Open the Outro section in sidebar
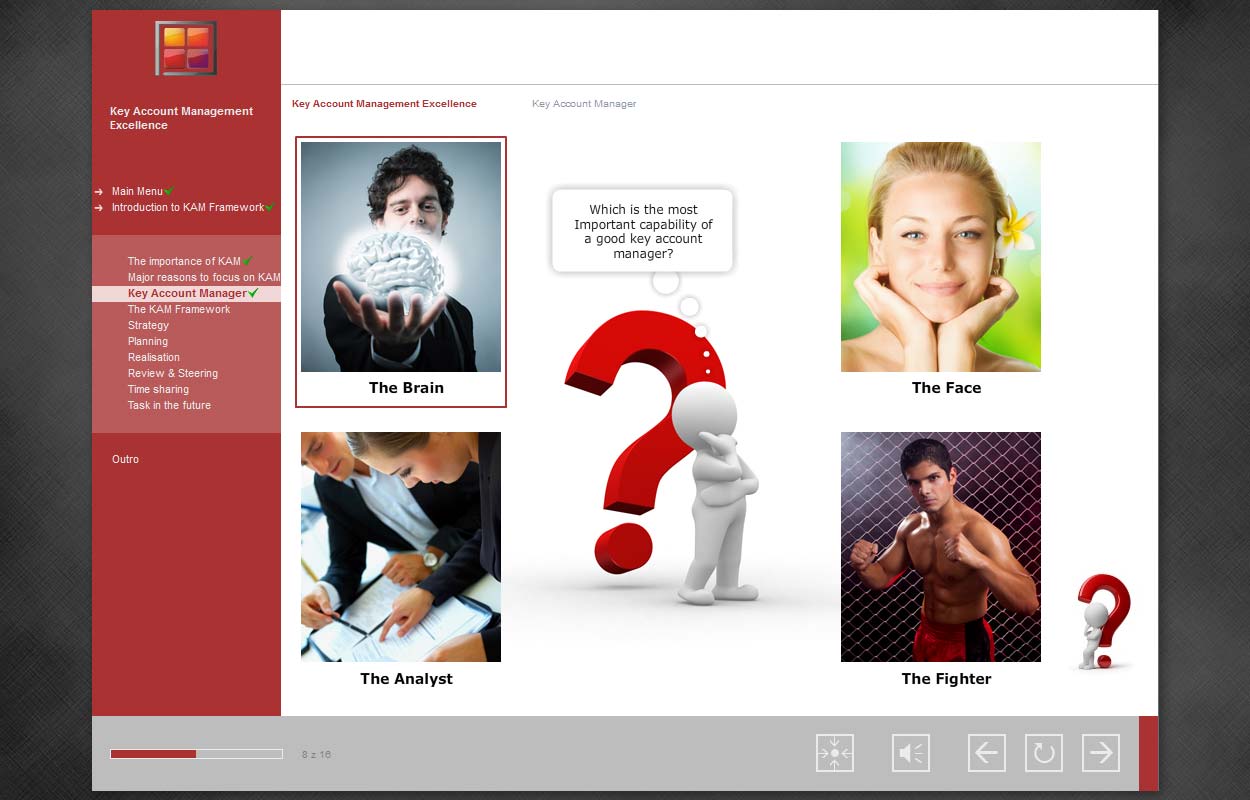Screen dimensions: 1250x800 point(125,459)
